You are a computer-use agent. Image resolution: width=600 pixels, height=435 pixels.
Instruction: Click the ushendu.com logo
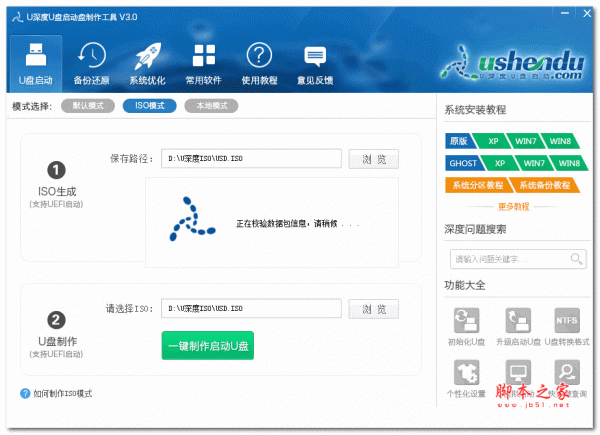(x=513, y=64)
